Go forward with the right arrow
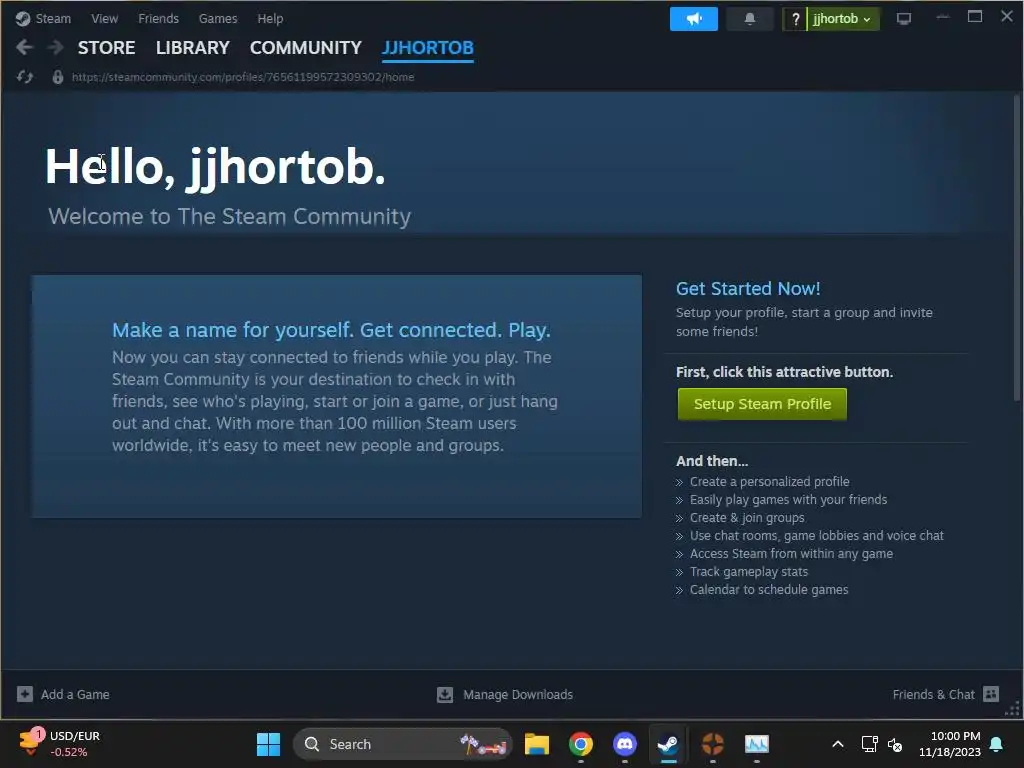The width and height of the screenshot is (1024, 768). pos(56,47)
